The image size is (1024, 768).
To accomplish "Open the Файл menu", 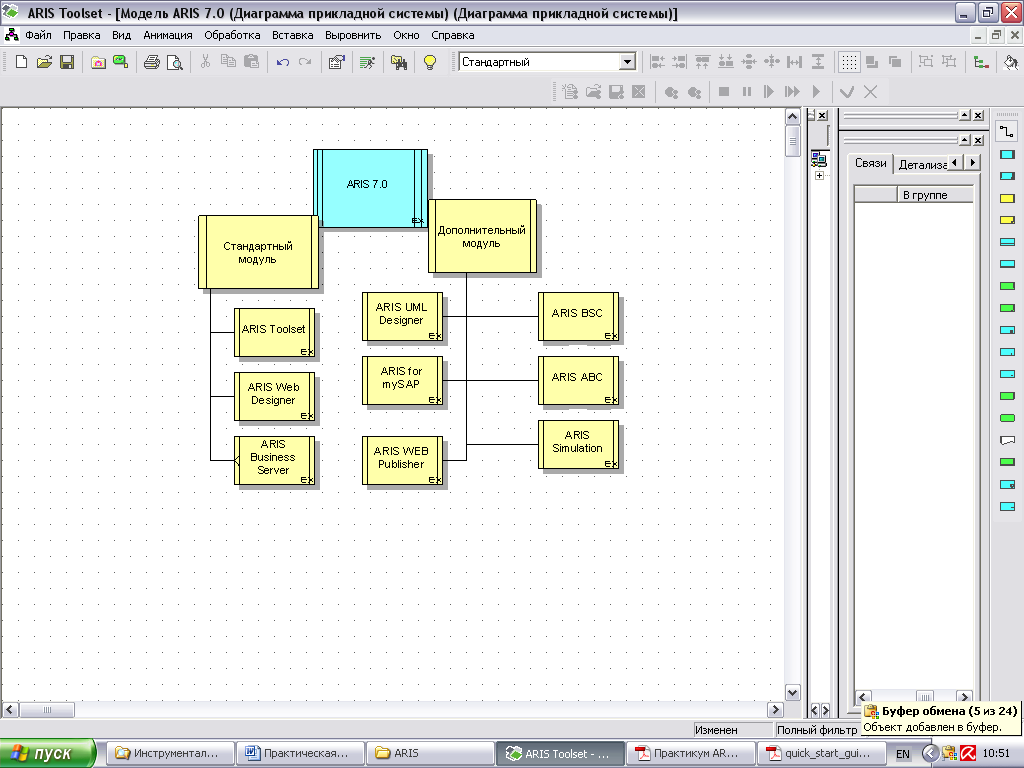I will pos(39,35).
